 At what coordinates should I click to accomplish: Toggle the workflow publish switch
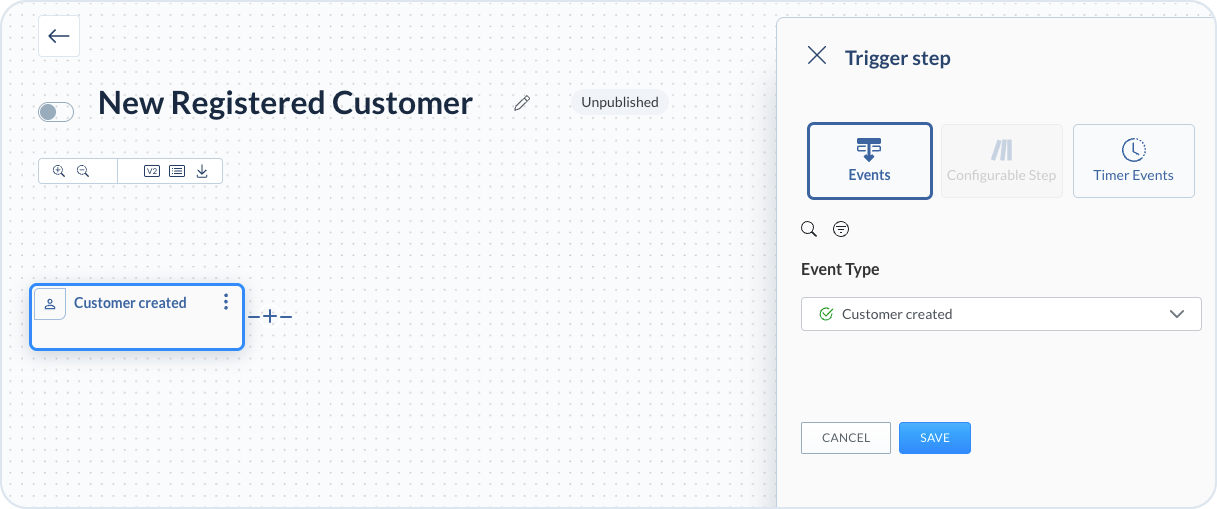pyautogui.click(x=55, y=111)
